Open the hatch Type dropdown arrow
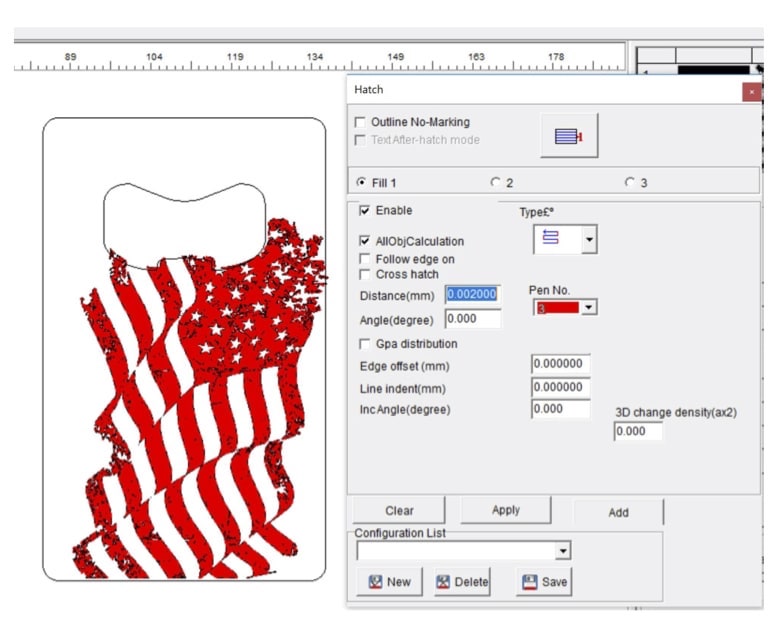 [589, 240]
